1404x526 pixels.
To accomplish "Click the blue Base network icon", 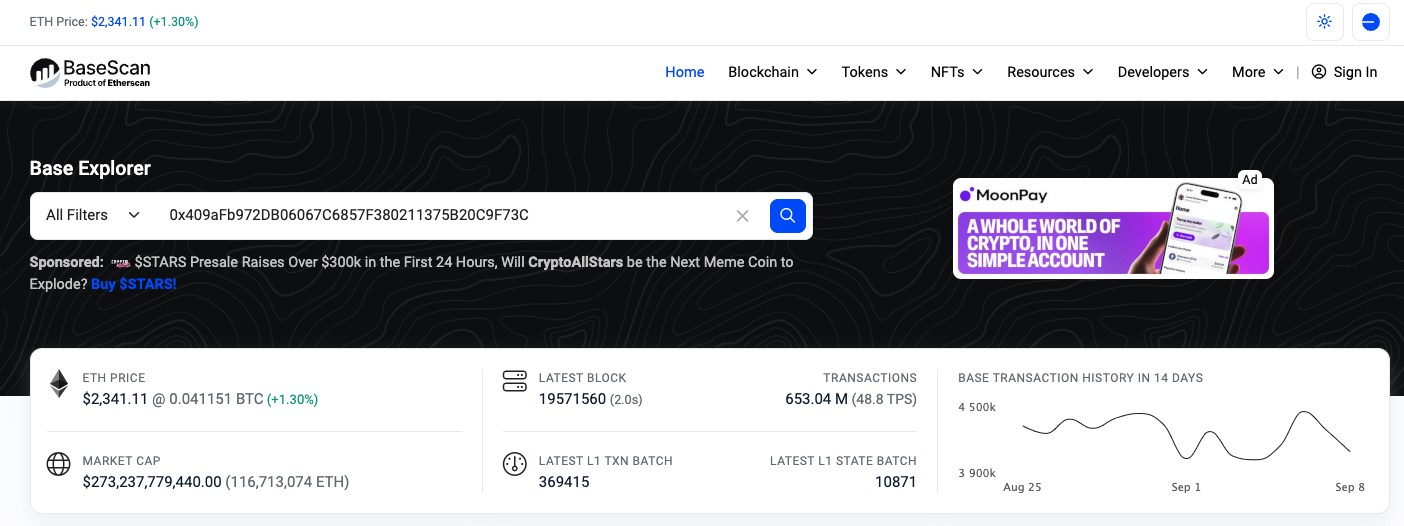I will [1370, 22].
